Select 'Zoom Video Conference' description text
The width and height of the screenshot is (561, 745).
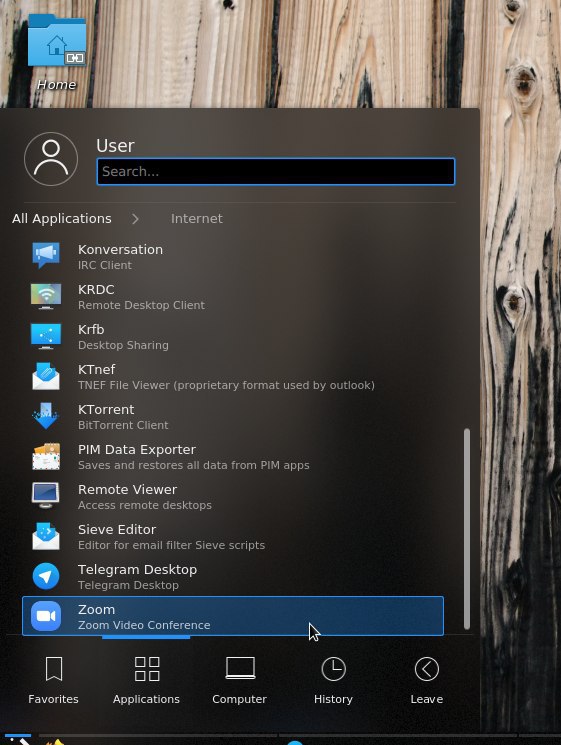[144, 625]
